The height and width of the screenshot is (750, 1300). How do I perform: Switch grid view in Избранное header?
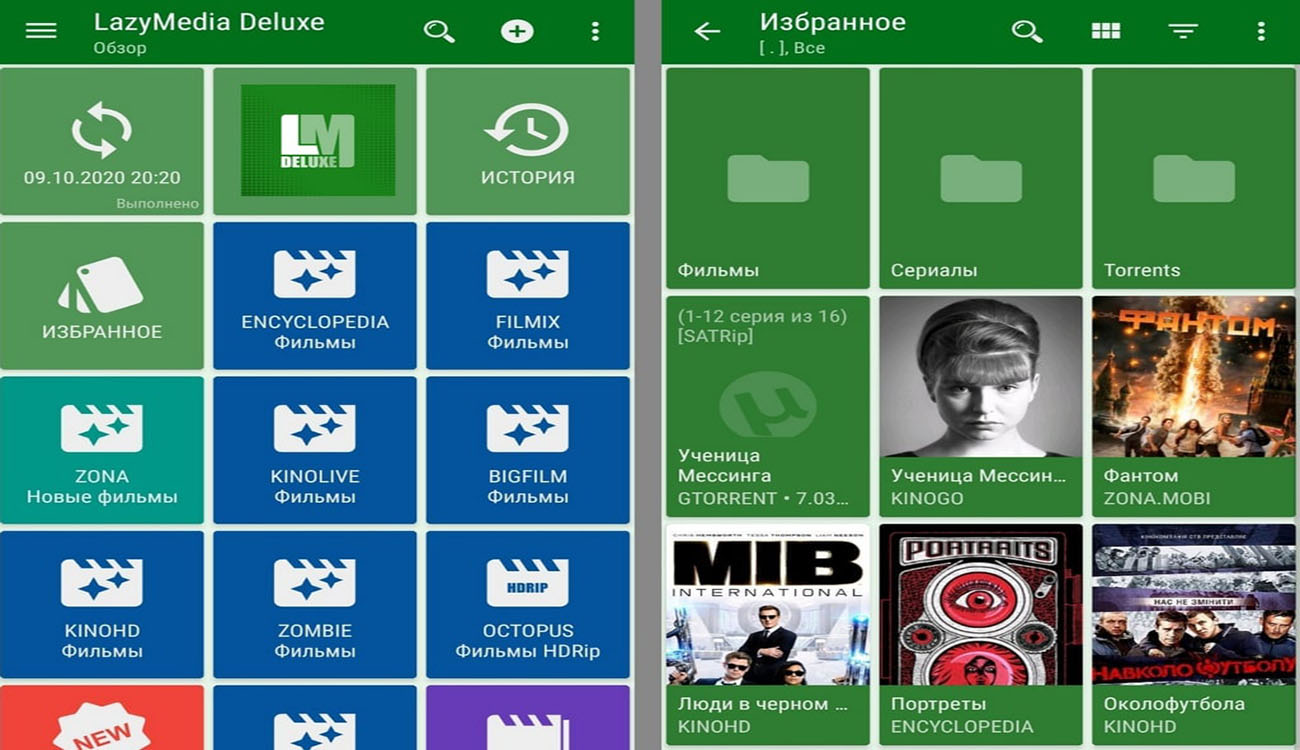pyautogui.click(x=1105, y=31)
